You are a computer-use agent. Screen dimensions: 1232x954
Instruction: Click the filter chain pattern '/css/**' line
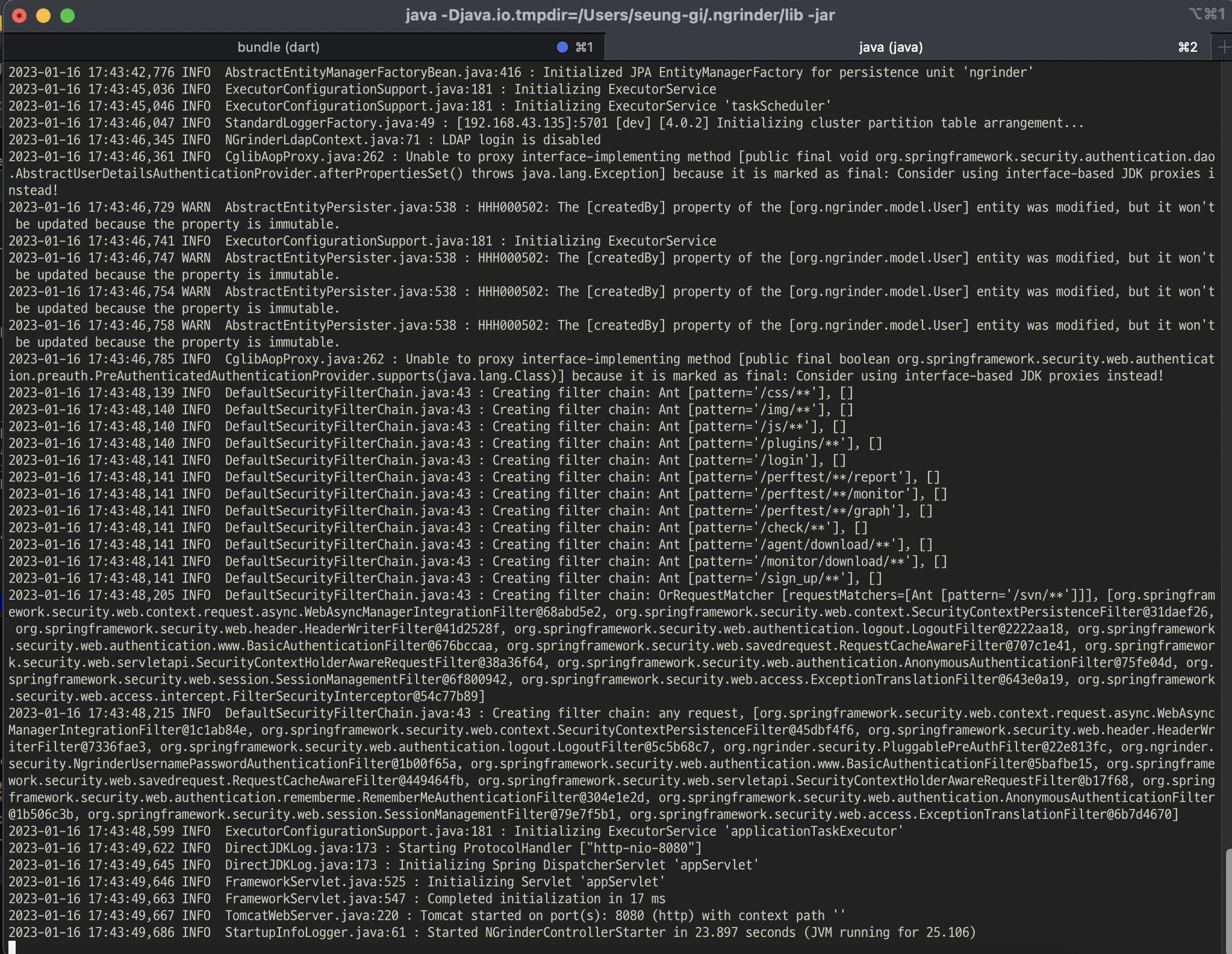[x=431, y=393]
